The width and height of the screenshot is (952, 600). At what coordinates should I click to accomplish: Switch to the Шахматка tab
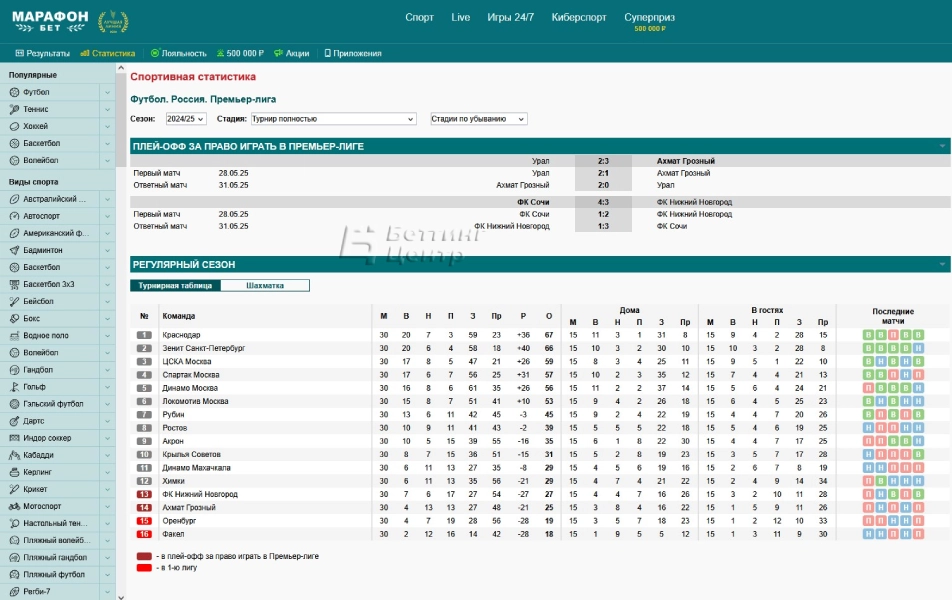coord(265,285)
